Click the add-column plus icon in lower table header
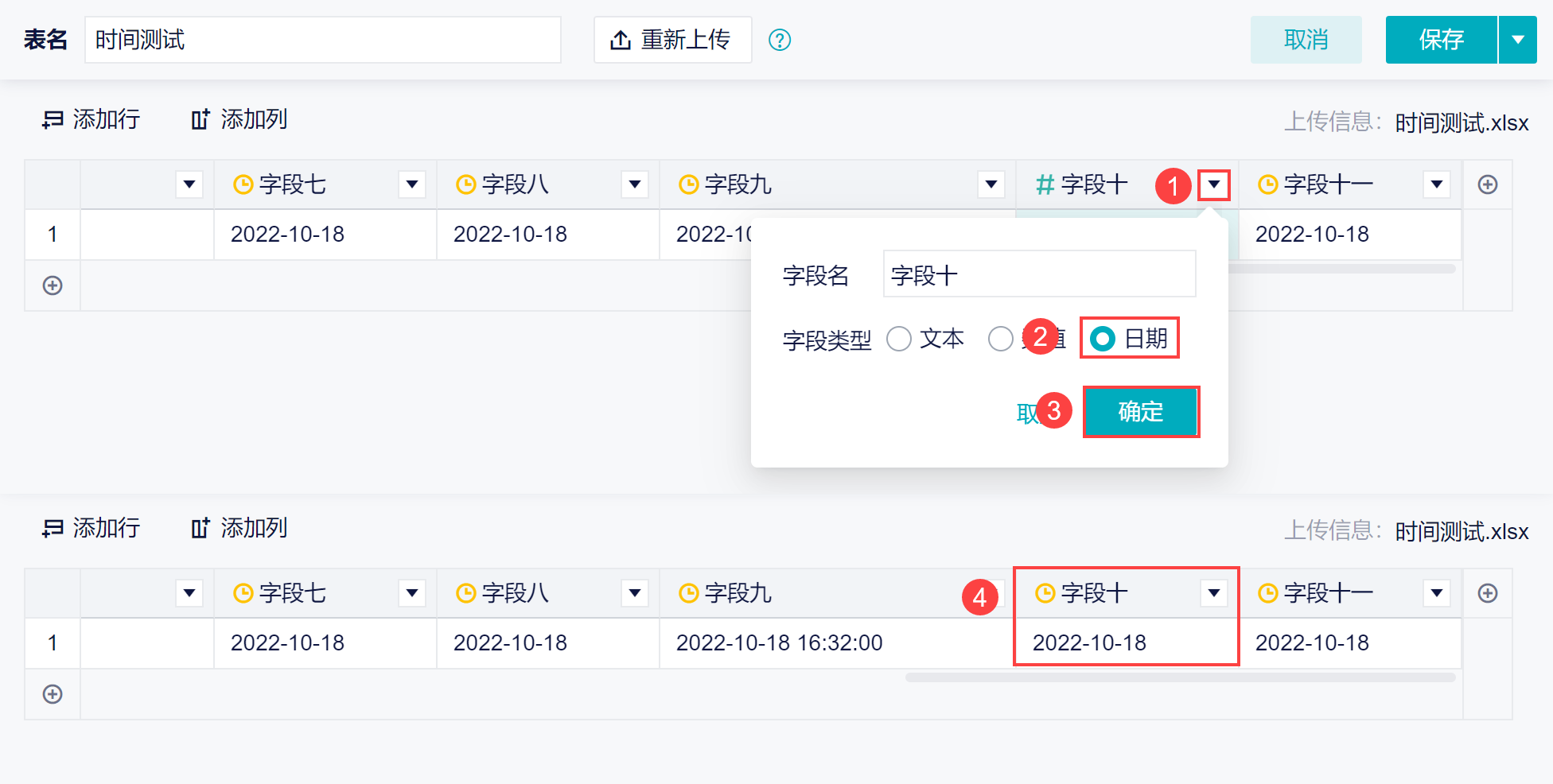The width and height of the screenshot is (1553, 784). click(1487, 593)
